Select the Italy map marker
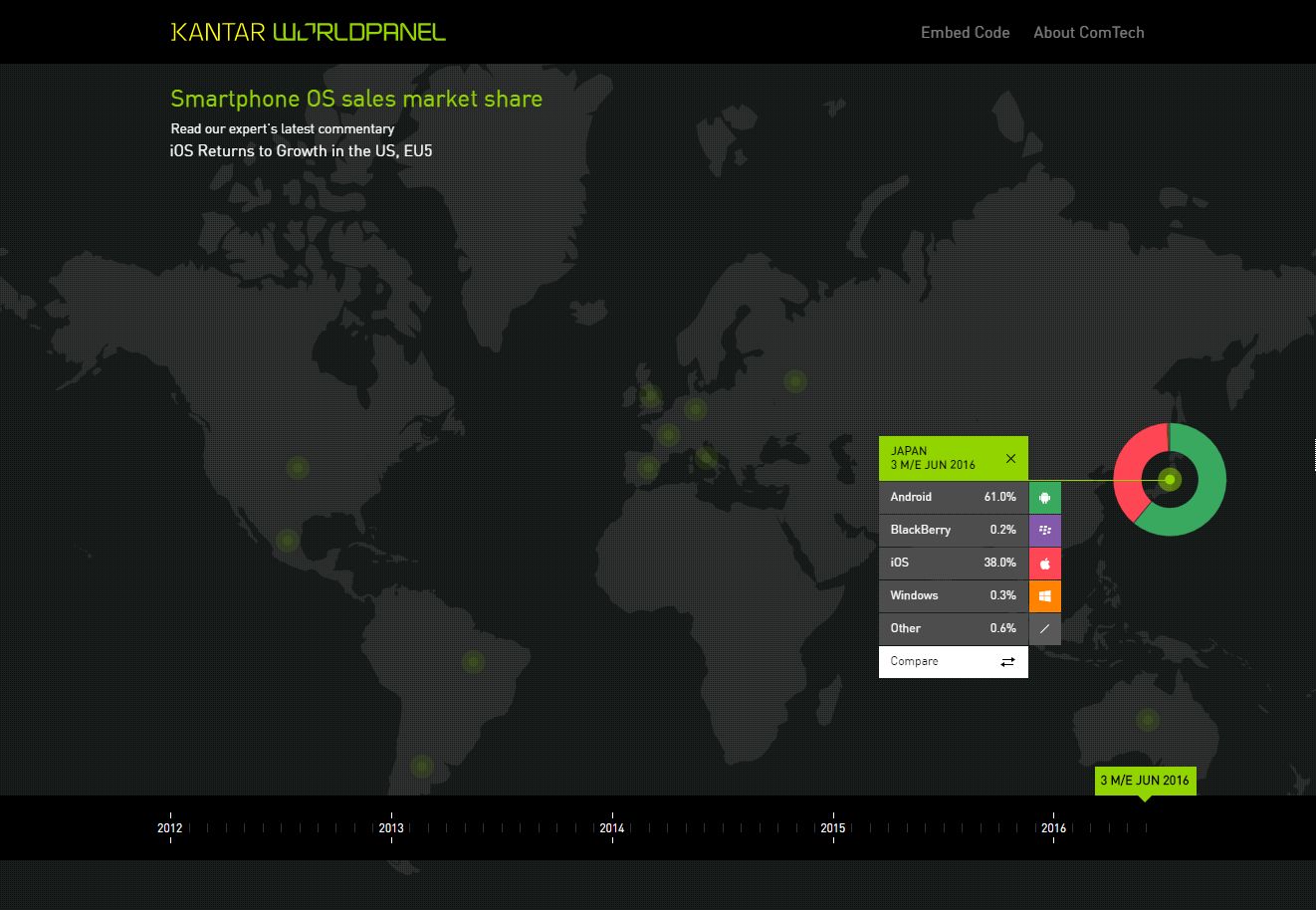The image size is (1316, 910). 706,457
